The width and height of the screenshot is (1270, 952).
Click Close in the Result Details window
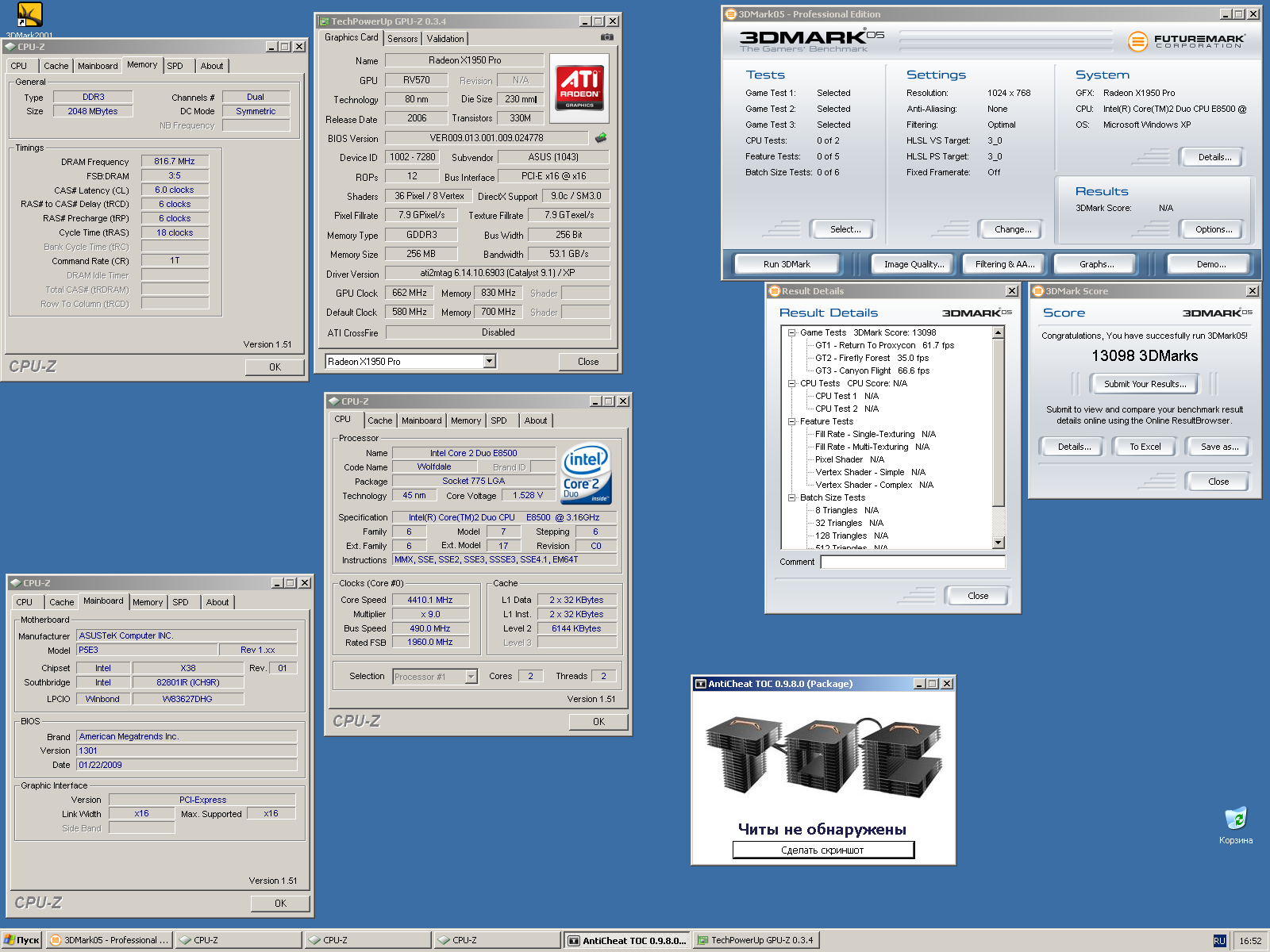pyautogui.click(x=978, y=596)
